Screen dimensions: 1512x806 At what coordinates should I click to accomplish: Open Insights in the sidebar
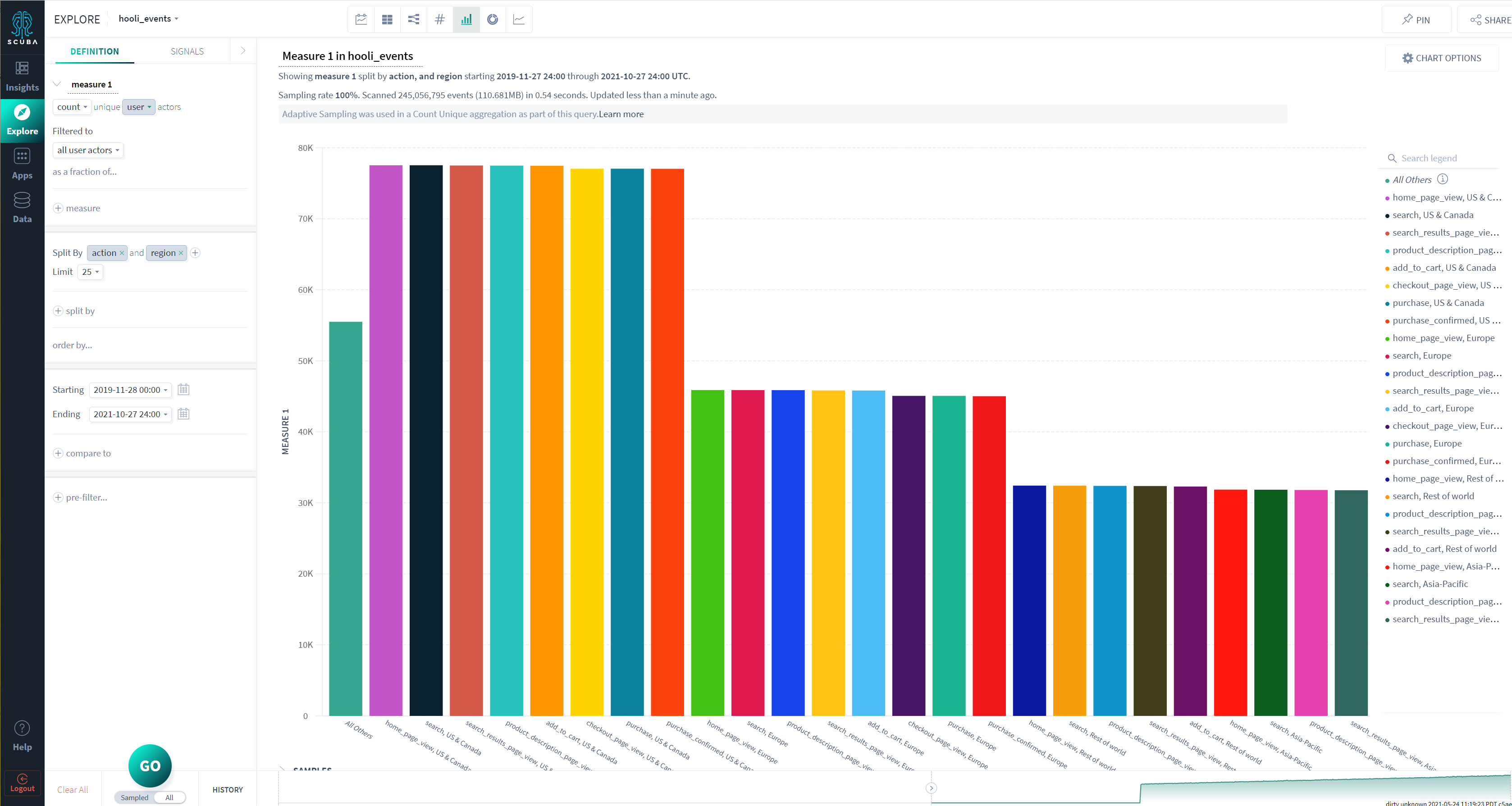[22, 77]
